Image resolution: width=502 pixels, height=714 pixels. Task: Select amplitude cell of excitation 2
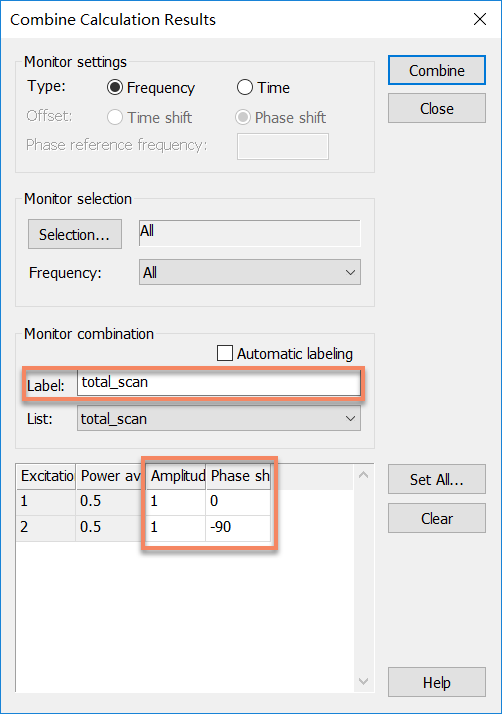click(x=176, y=527)
